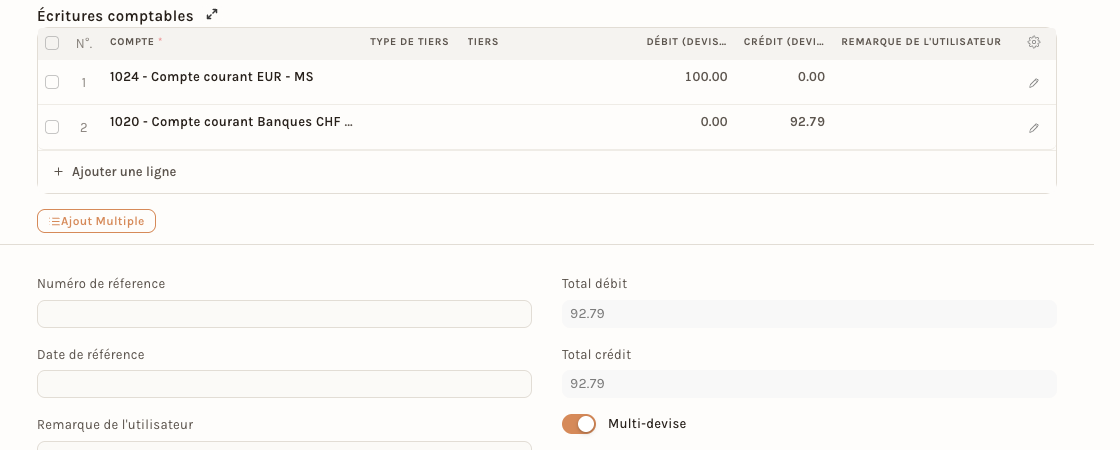The width and height of the screenshot is (1120, 450).
Task: Click the list icon in Ajout Multiple
Action: [55, 221]
